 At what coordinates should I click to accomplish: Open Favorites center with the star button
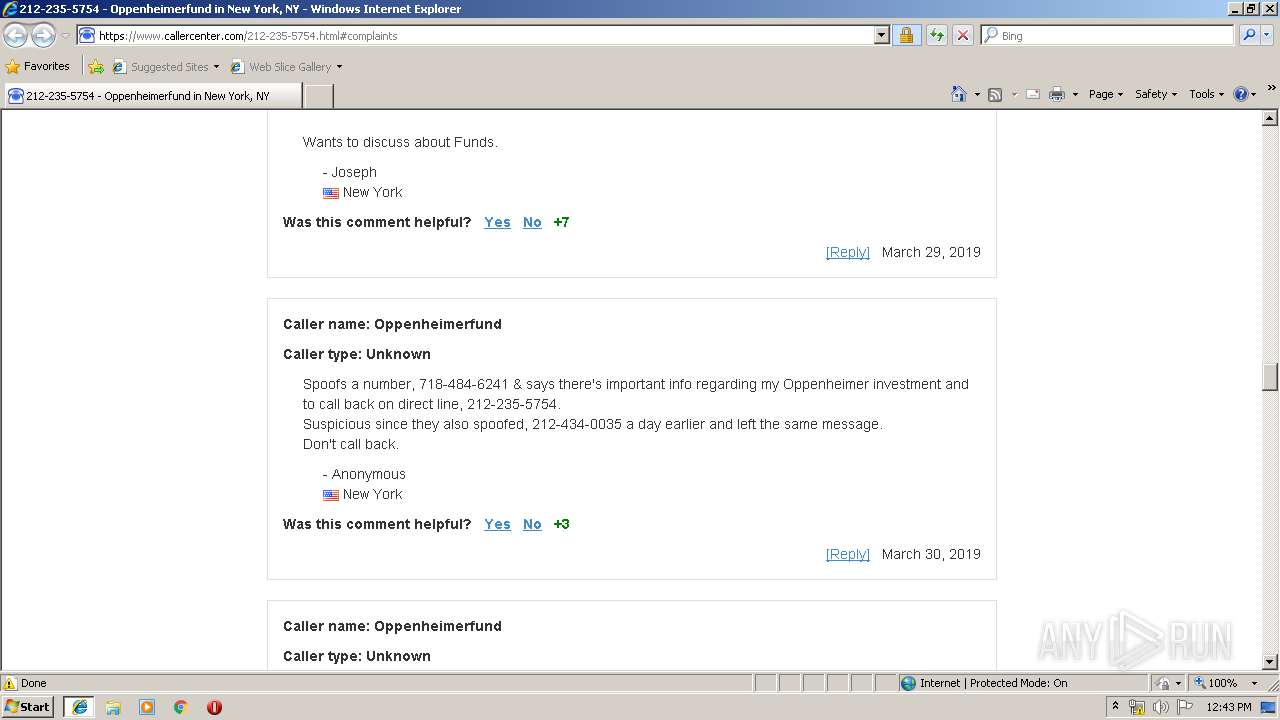(x=38, y=66)
